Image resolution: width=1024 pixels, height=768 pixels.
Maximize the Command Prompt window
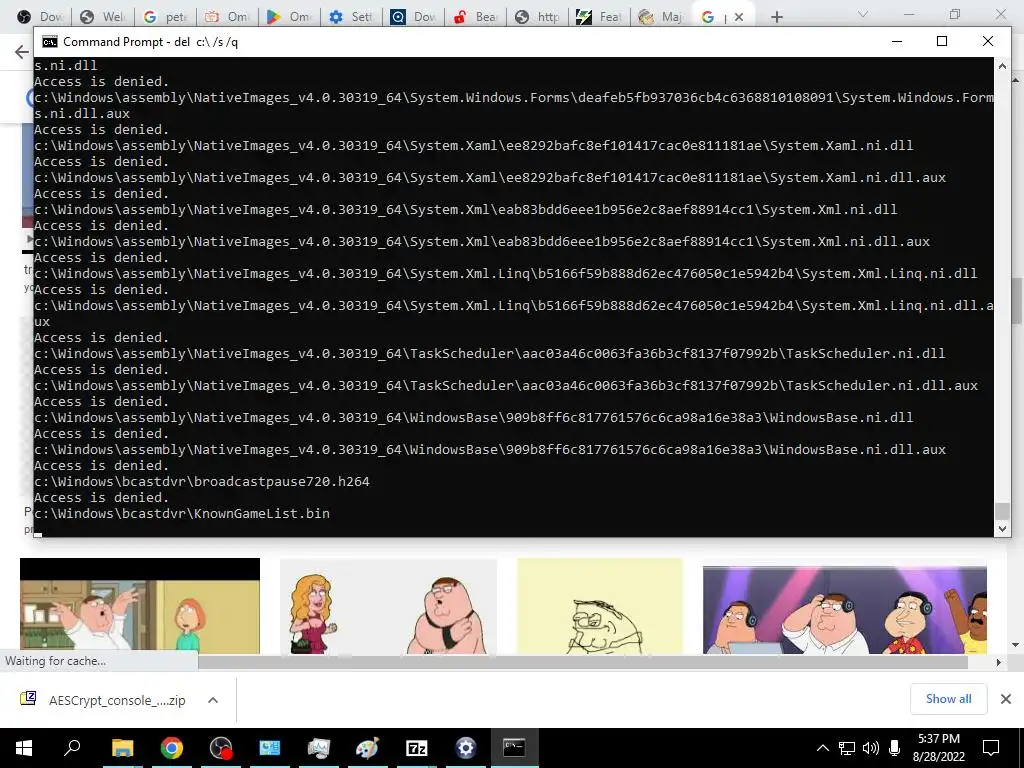click(942, 41)
